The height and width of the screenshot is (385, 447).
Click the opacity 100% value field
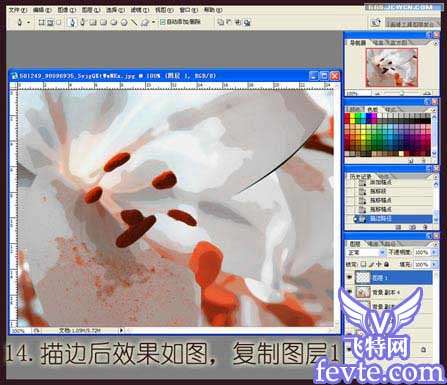422,253
